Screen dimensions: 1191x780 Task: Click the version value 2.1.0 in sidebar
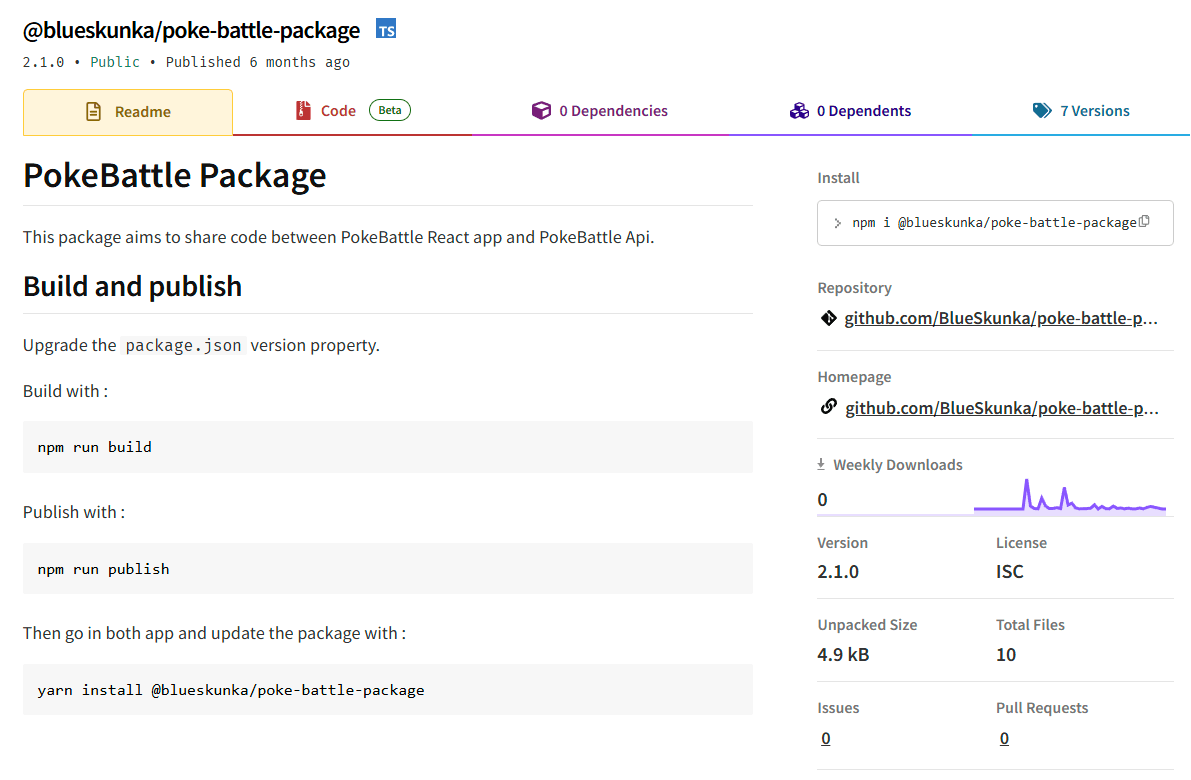coord(838,572)
